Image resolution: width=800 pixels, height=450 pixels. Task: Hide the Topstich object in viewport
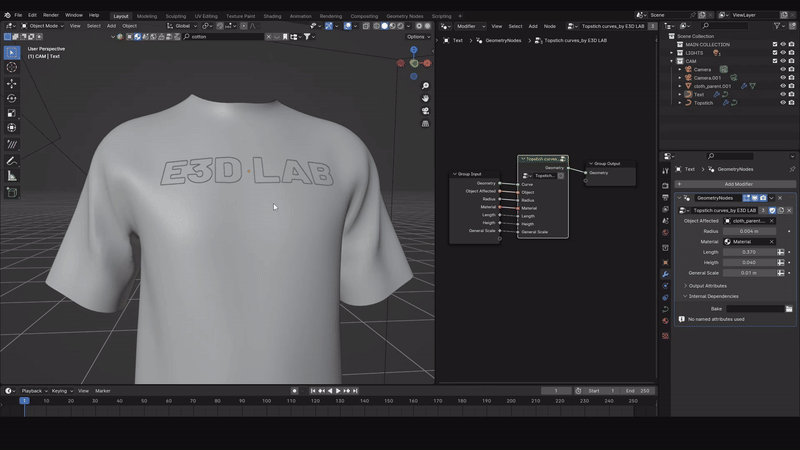pyautogui.click(x=783, y=103)
